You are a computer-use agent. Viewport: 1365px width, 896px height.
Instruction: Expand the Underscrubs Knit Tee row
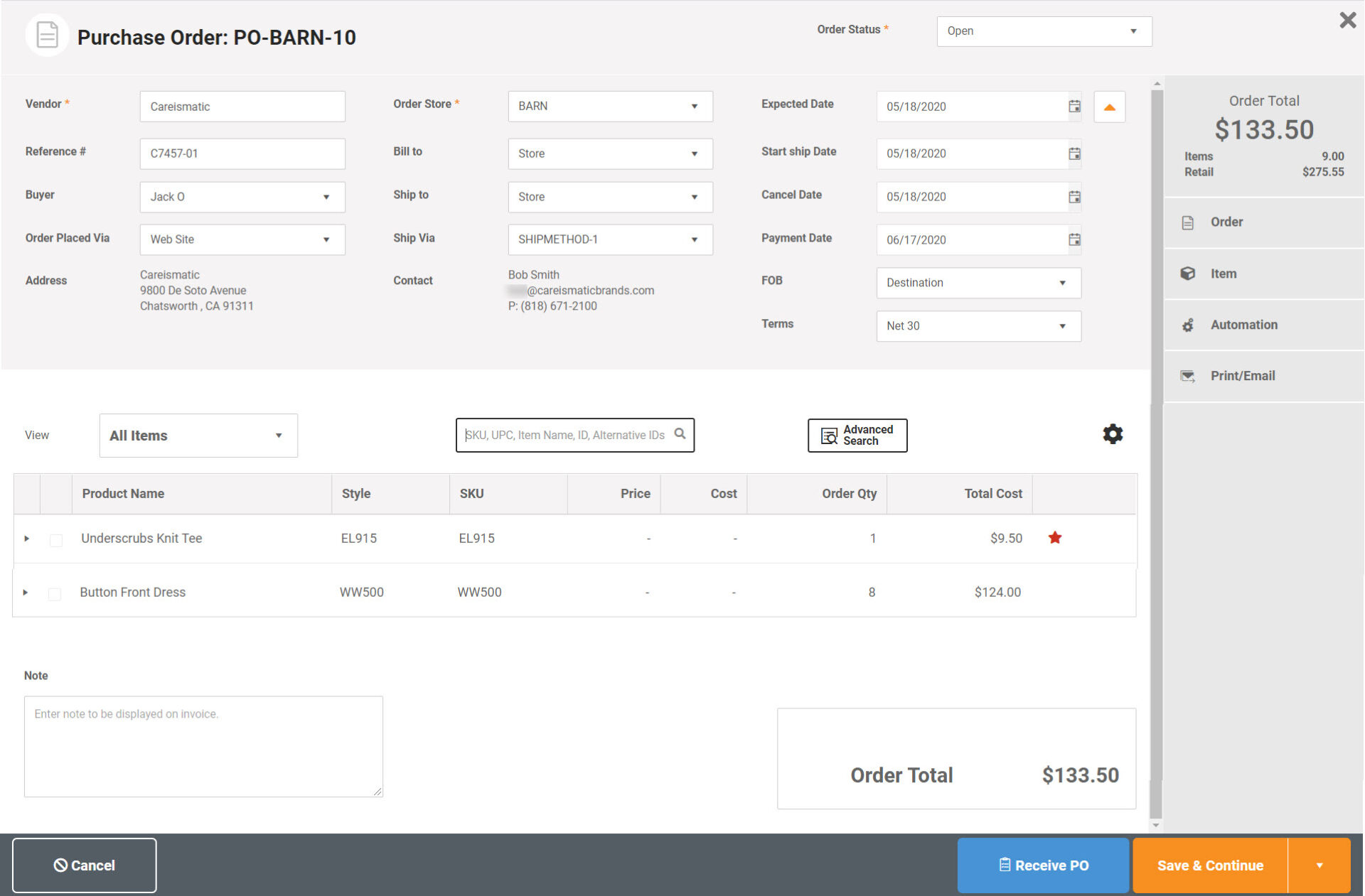tap(27, 539)
